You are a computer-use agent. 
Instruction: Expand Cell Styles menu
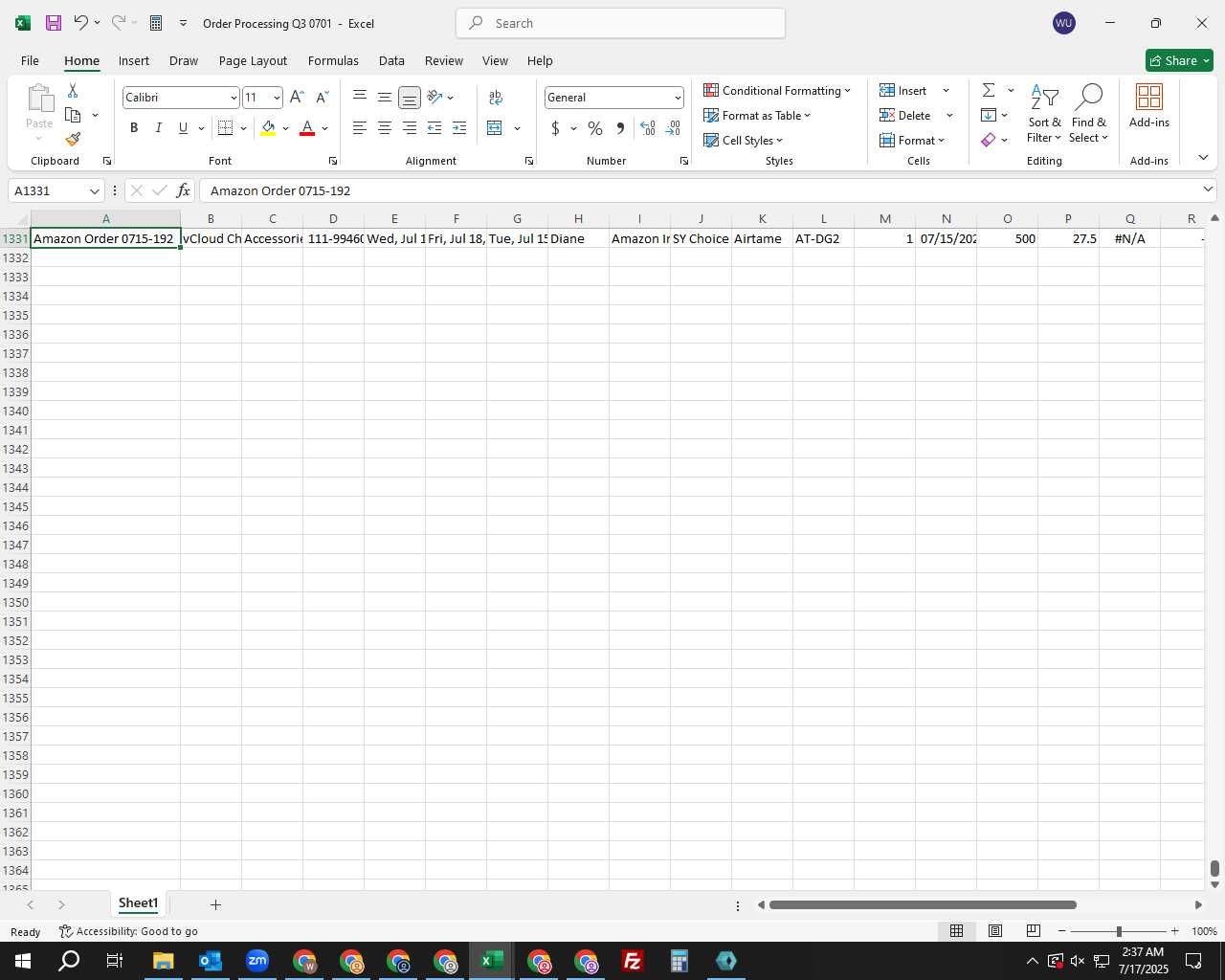744,140
